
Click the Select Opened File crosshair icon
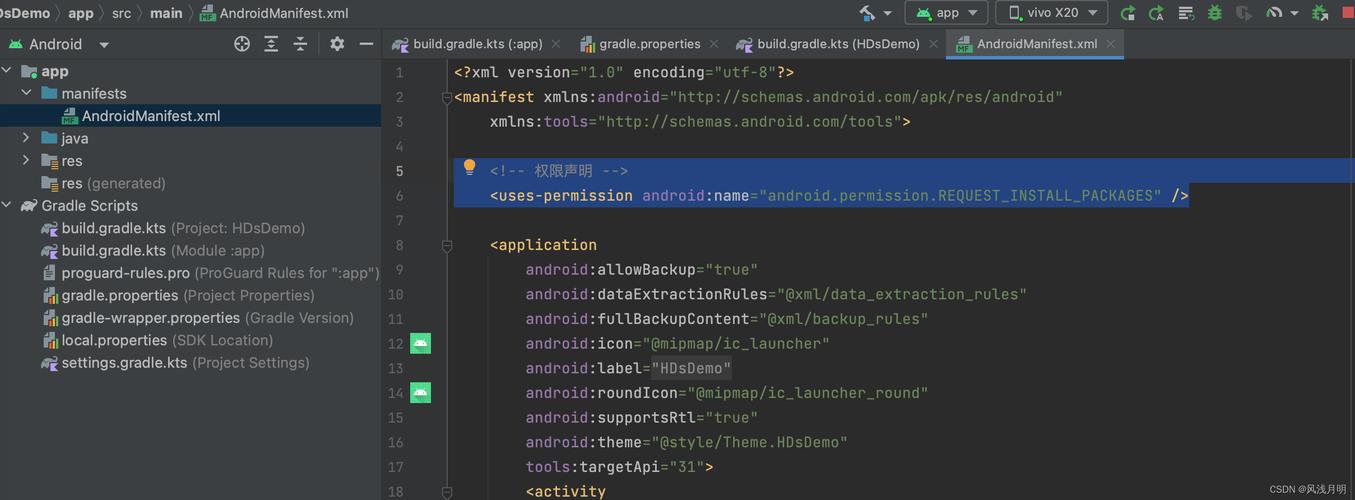pyautogui.click(x=242, y=44)
